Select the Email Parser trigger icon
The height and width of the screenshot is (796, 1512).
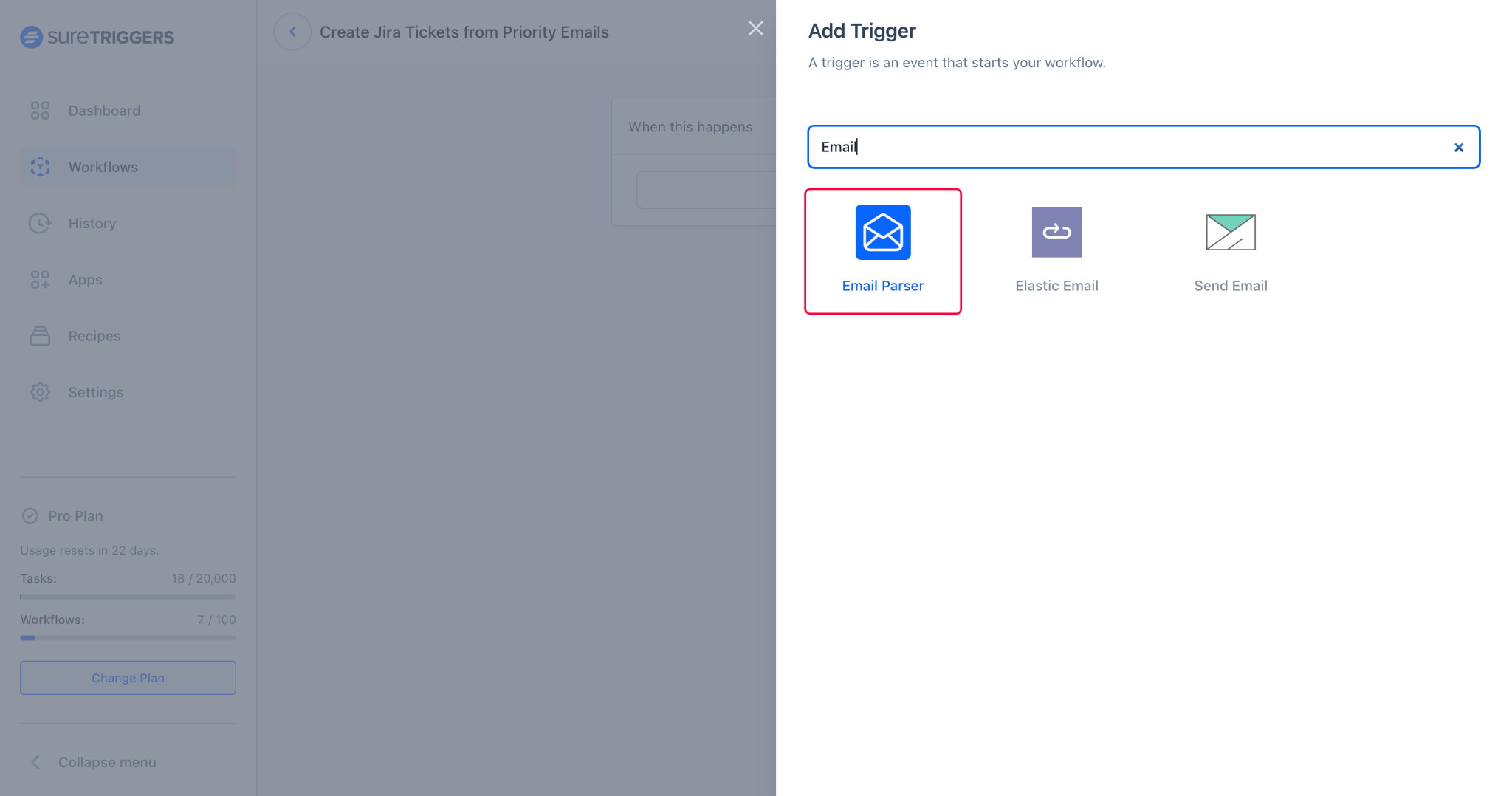tap(882, 232)
